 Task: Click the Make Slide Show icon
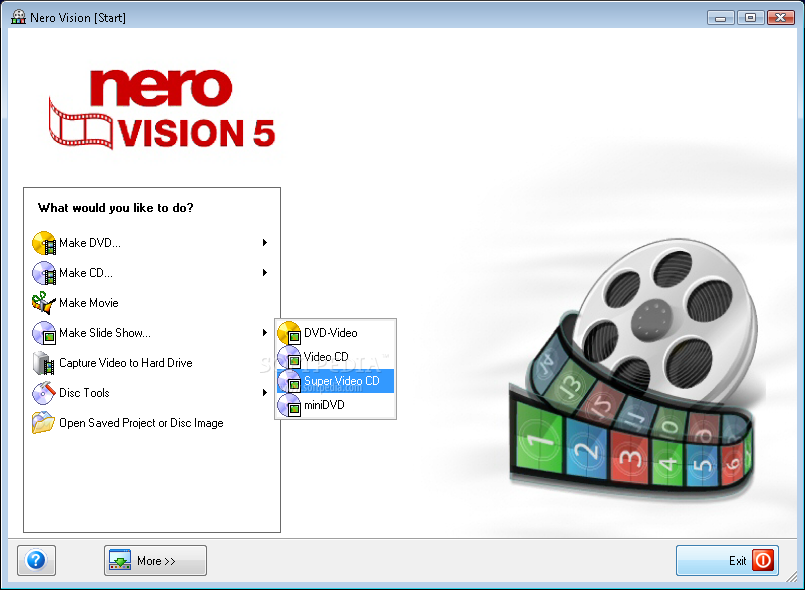click(x=44, y=333)
